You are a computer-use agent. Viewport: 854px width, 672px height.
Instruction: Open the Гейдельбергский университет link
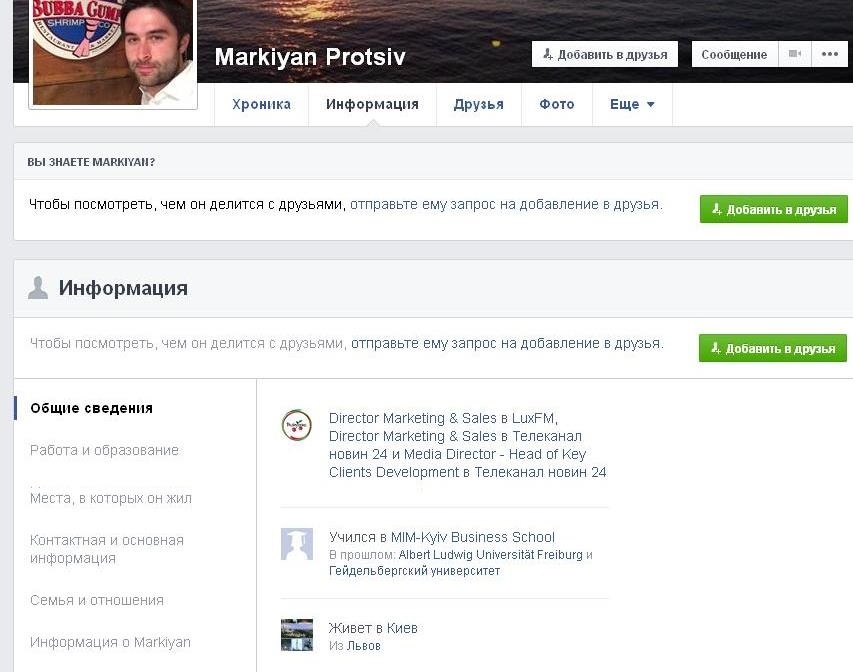414,571
